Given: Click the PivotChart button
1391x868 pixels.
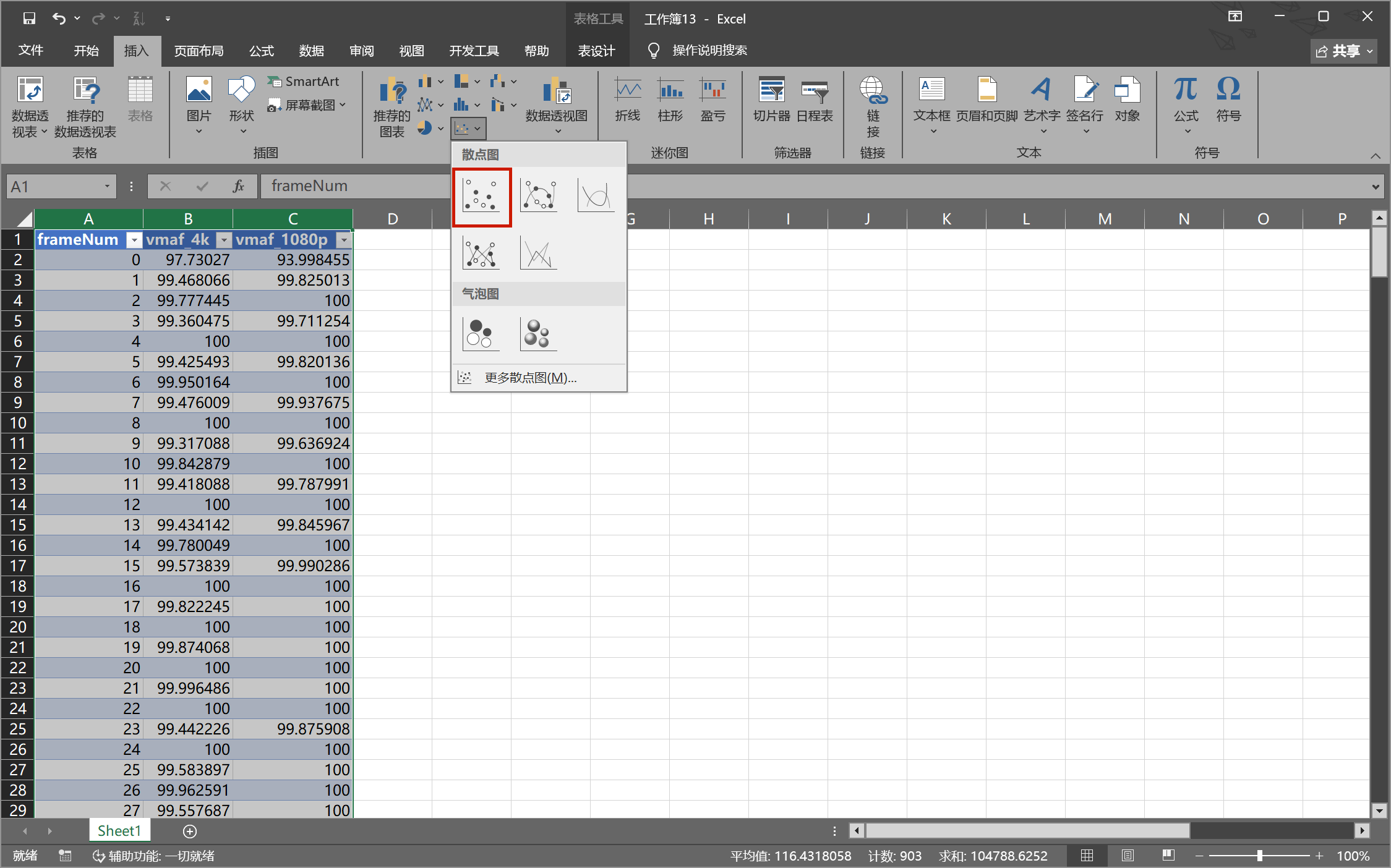Looking at the screenshot, I should 556,105.
